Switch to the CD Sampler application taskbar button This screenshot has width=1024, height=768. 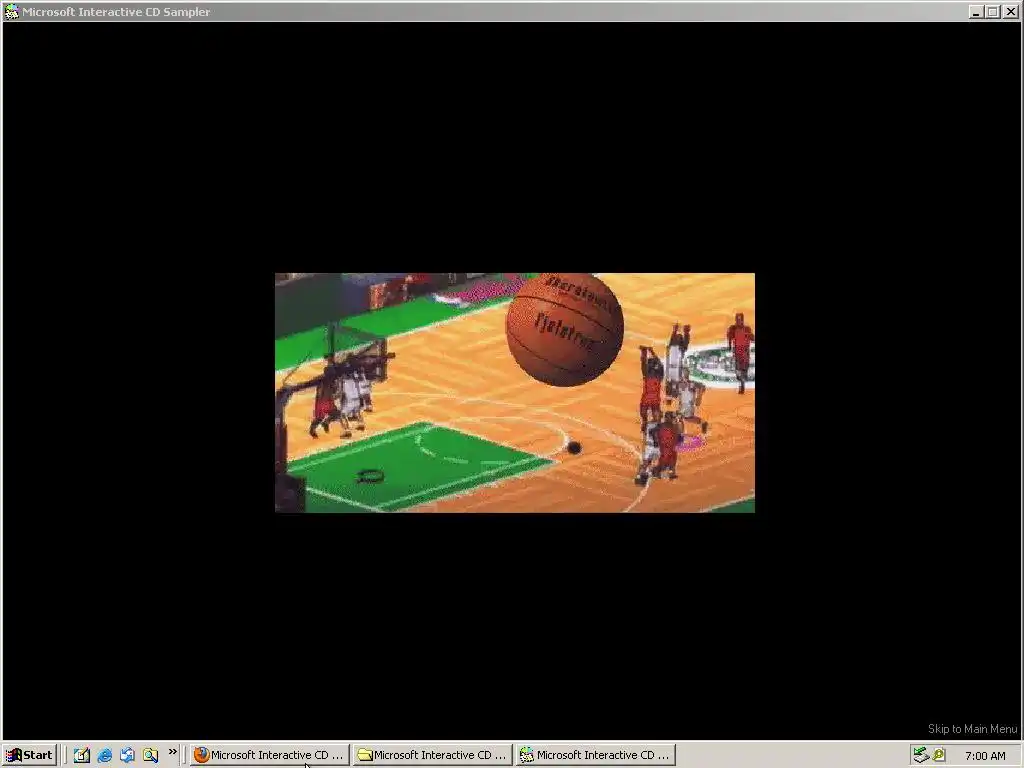coord(596,755)
